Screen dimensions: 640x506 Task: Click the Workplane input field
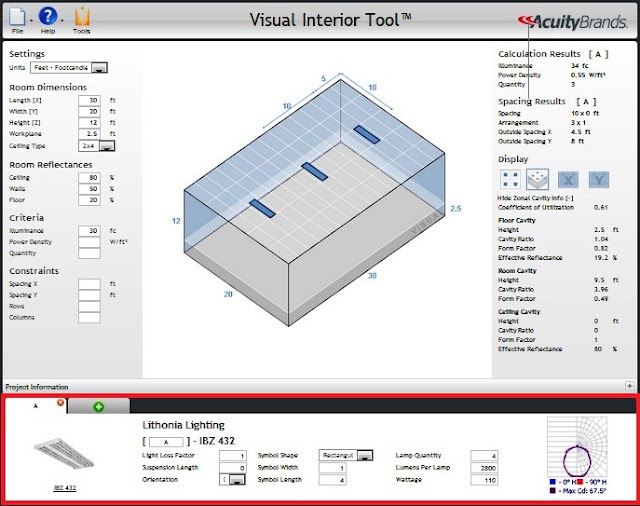click(x=89, y=134)
